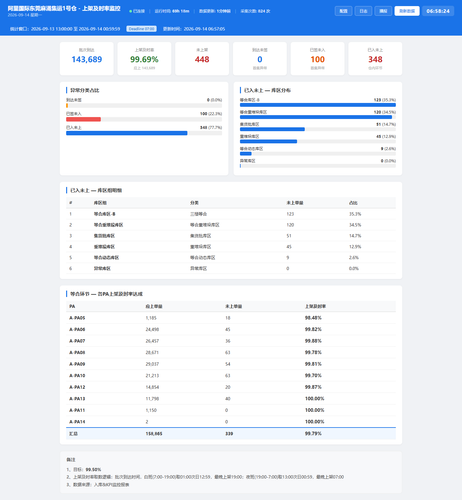
Task: Click the 51 cell in zone table row 3
Action: pos(289,236)
